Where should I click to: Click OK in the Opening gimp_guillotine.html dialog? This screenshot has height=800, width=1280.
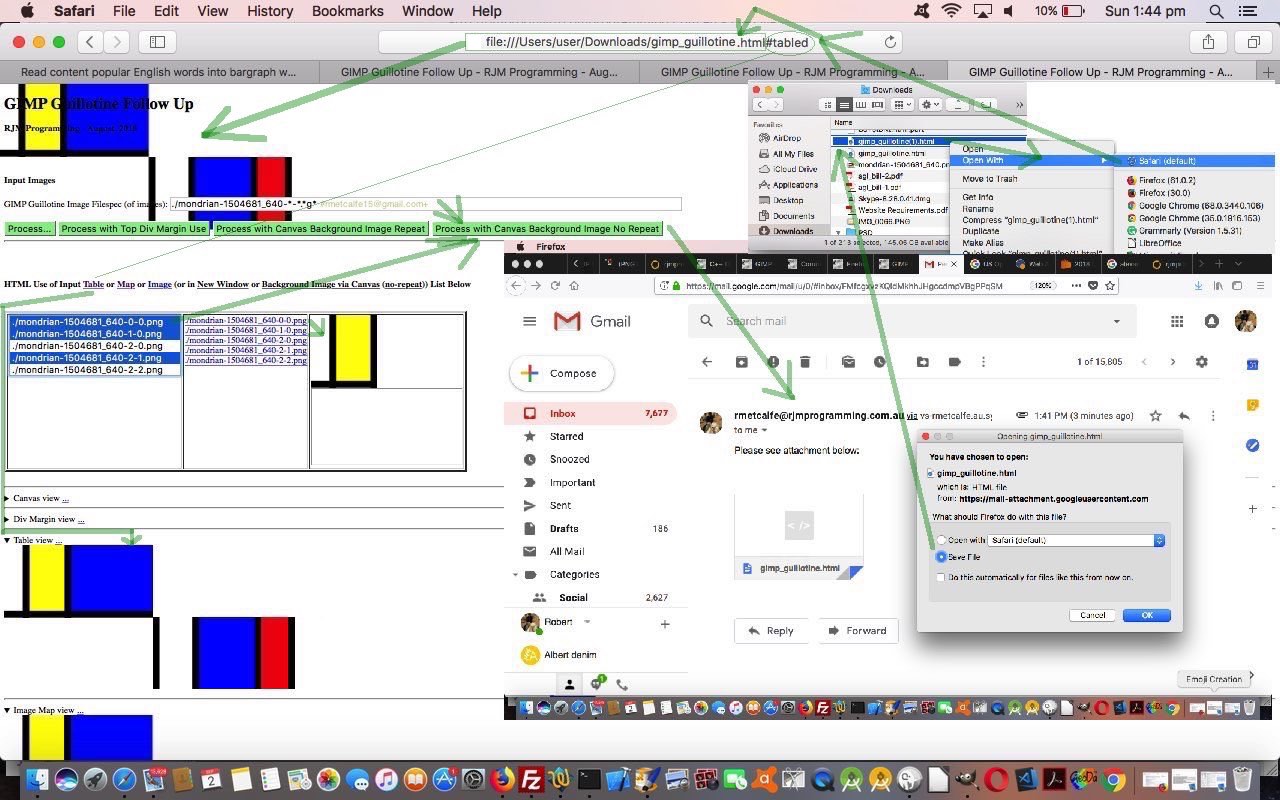pyautogui.click(x=1146, y=615)
